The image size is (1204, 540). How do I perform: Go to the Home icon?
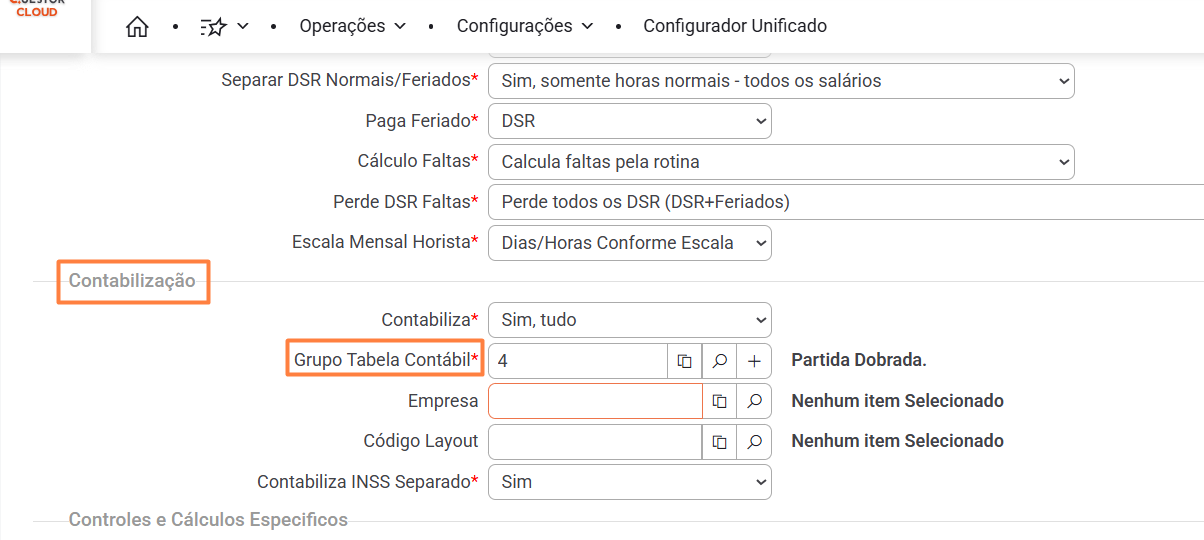click(x=137, y=27)
